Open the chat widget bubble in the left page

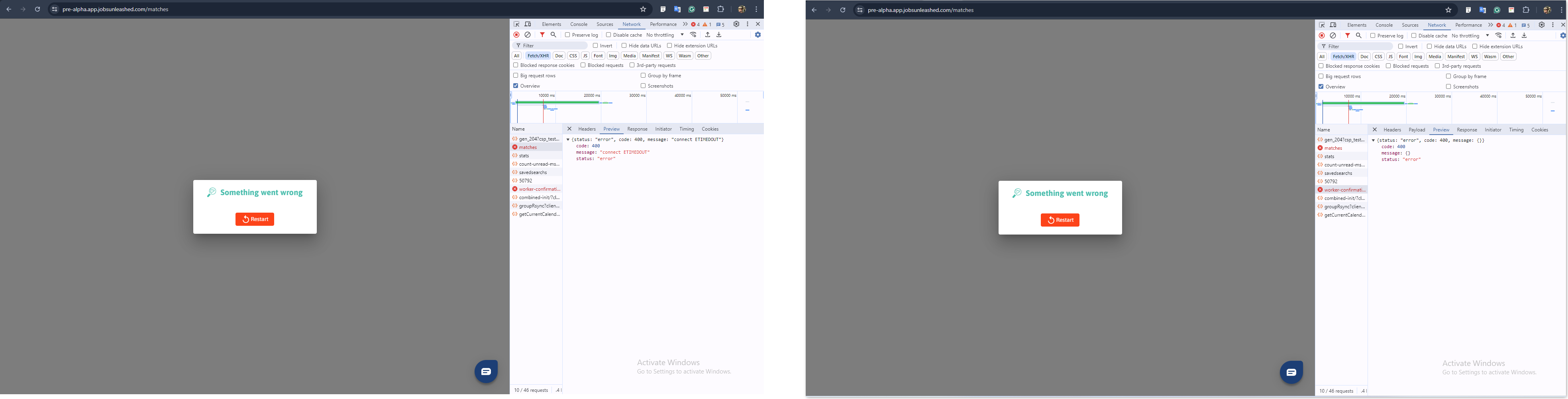(487, 371)
